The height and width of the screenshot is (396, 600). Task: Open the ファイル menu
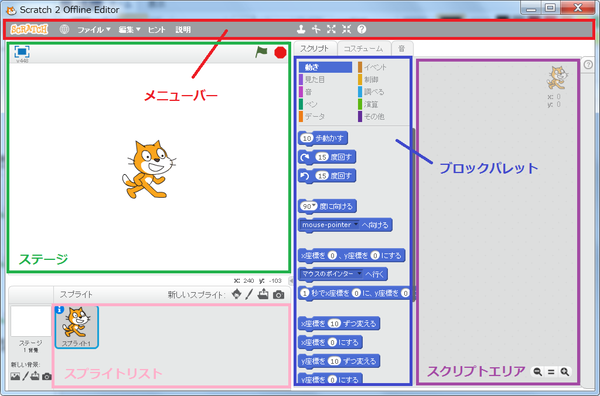click(x=94, y=29)
